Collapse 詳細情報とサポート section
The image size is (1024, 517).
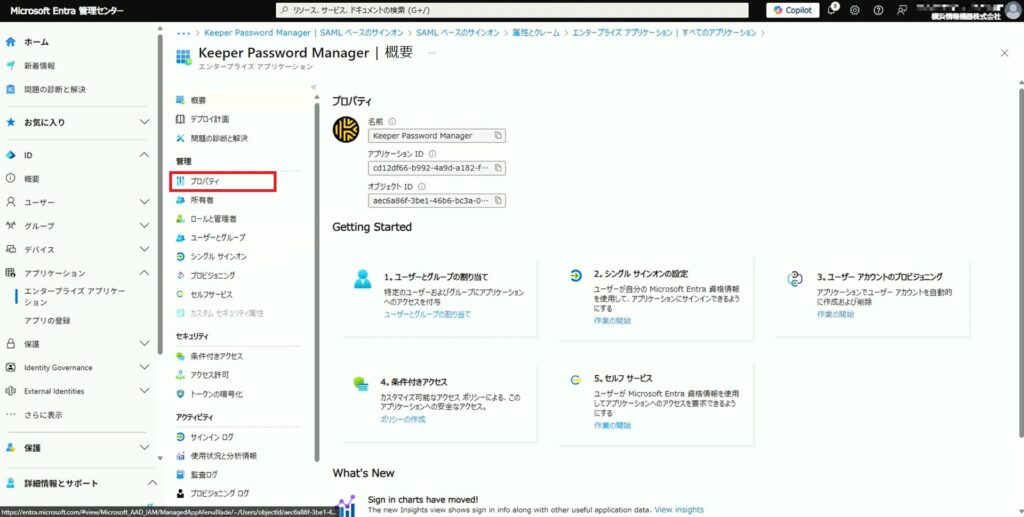(150, 483)
